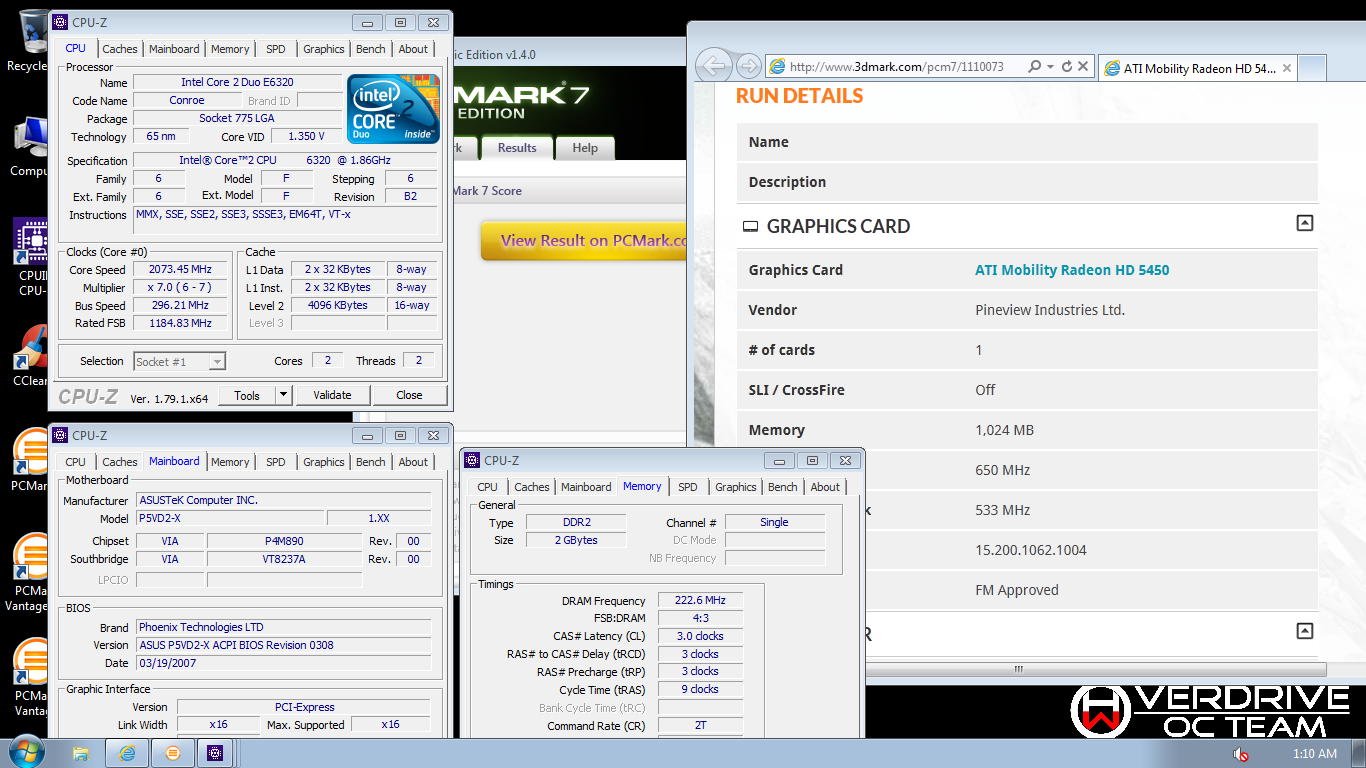Viewport: 1366px width, 768px height.
Task: Open the PCMark desktop shortcut icon
Action: (x=30, y=461)
